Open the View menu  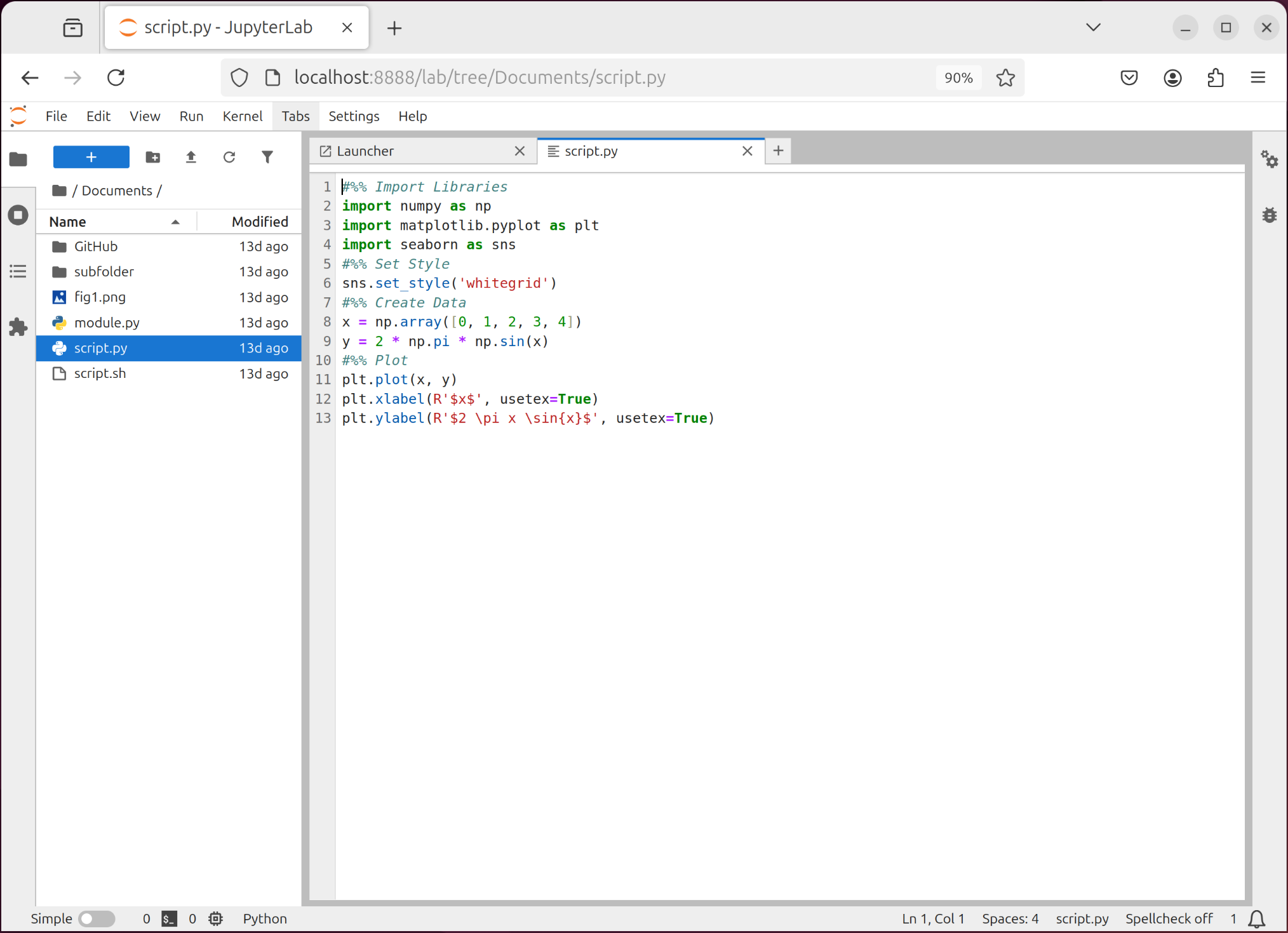pos(145,116)
